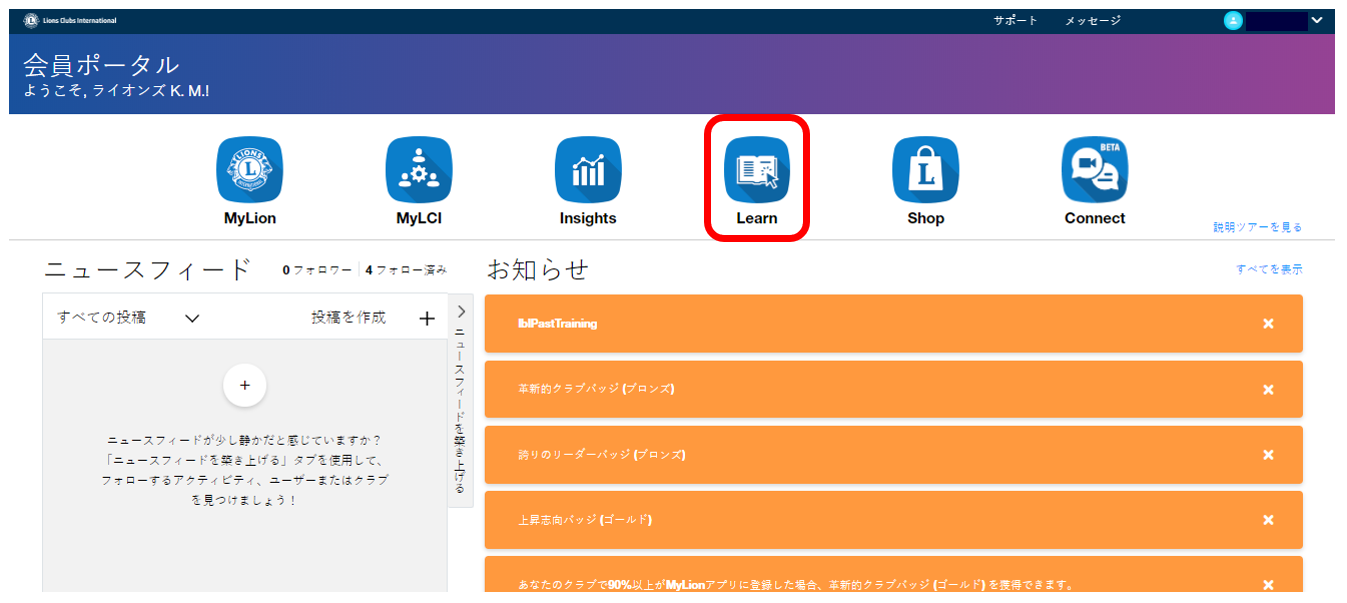
Task: Open the サポート menu item
Action: pos(1015,21)
